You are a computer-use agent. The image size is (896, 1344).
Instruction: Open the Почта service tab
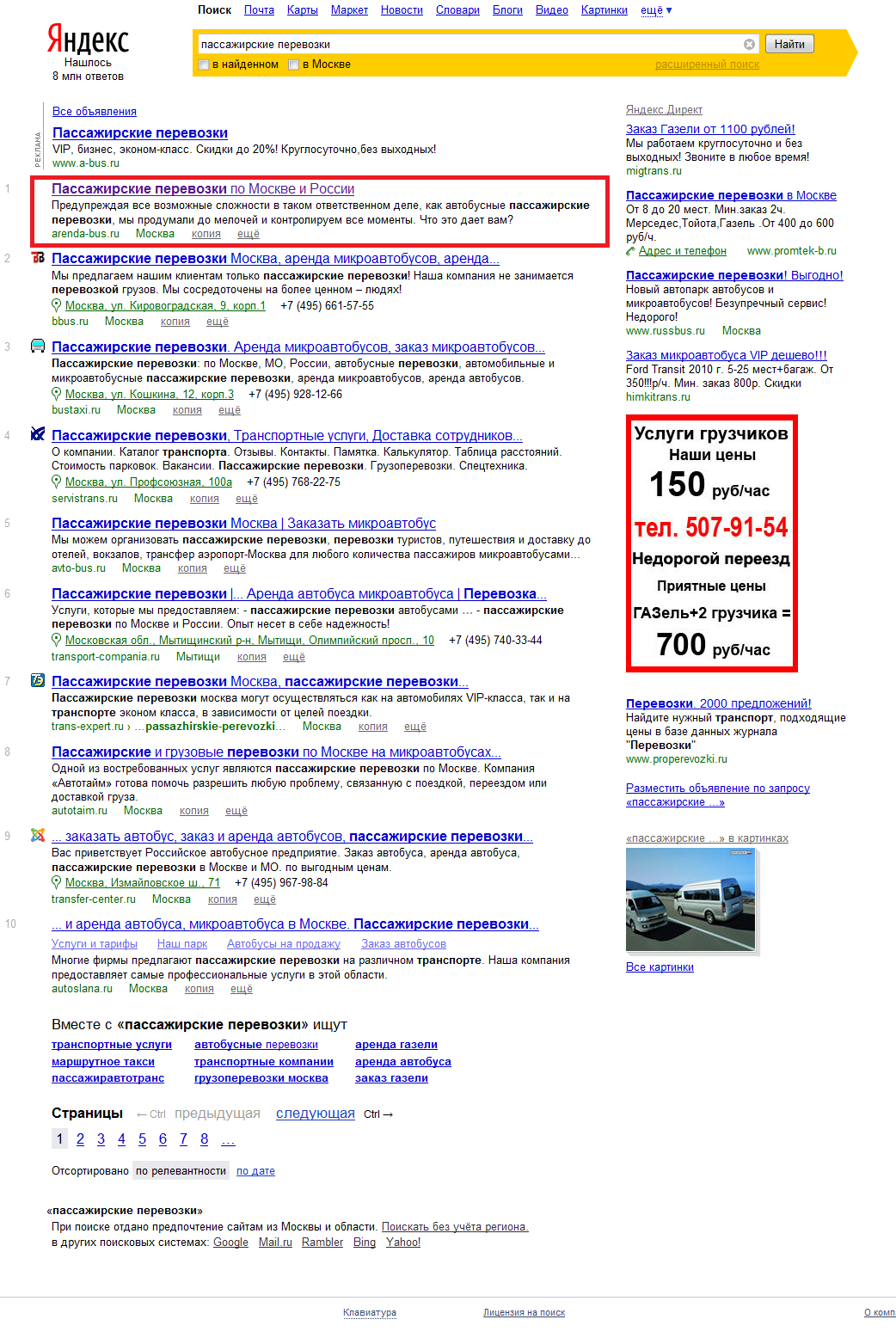pyautogui.click(x=259, y=10)
